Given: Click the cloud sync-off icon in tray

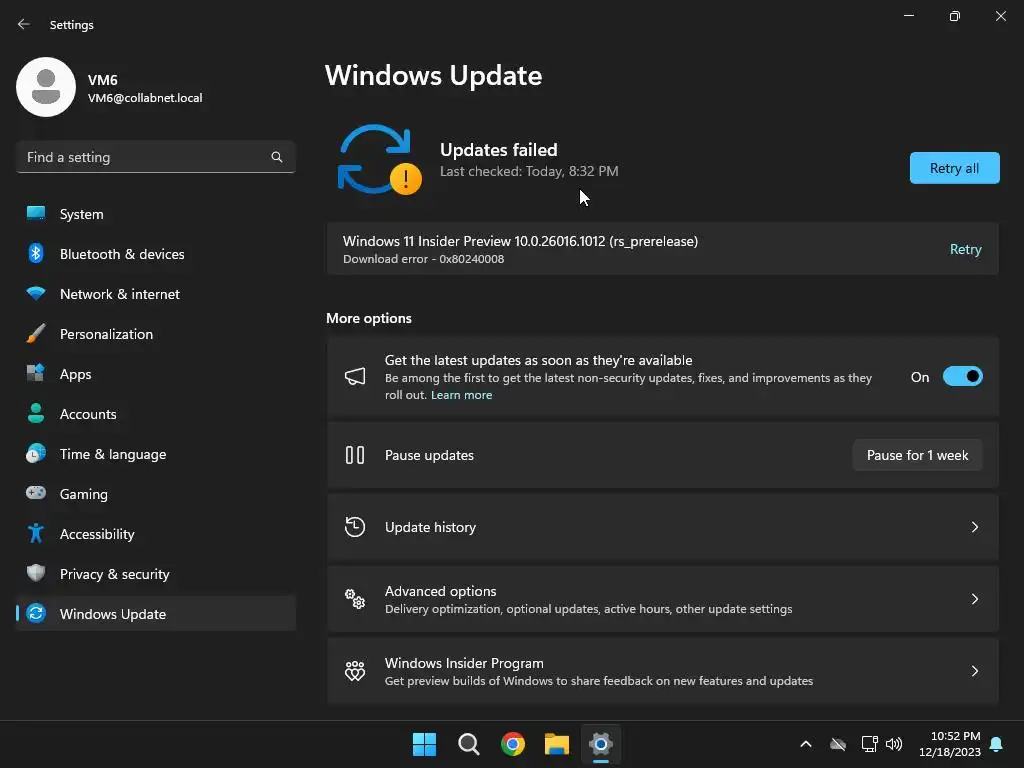Looking at the screenshot, I should coord(838,744).
